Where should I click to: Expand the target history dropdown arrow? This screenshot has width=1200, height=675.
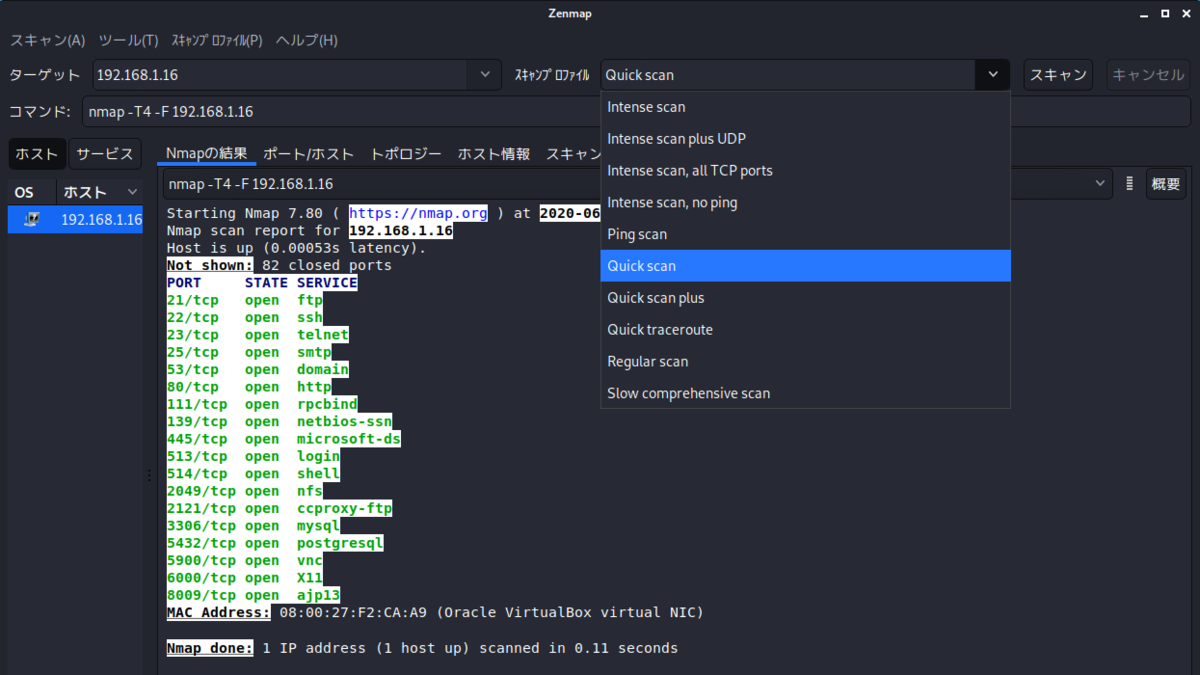[485, 75]
